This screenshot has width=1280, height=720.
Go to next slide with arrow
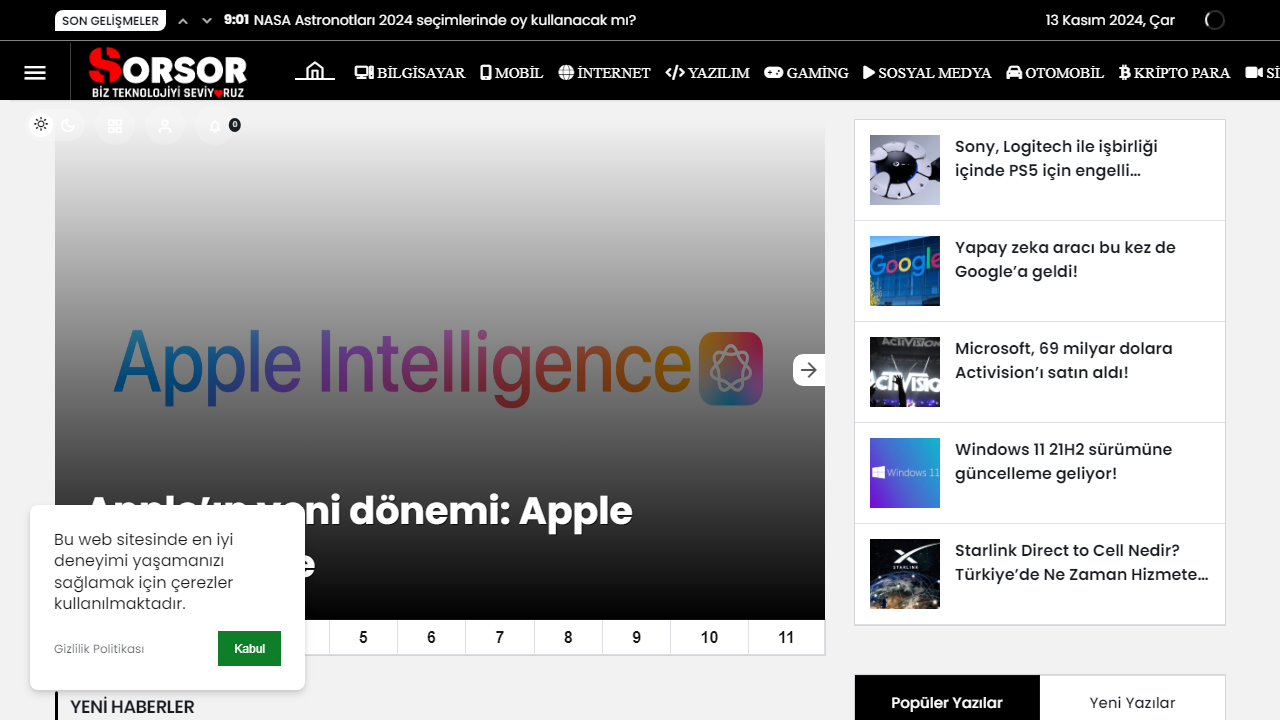tap(808, 370)
